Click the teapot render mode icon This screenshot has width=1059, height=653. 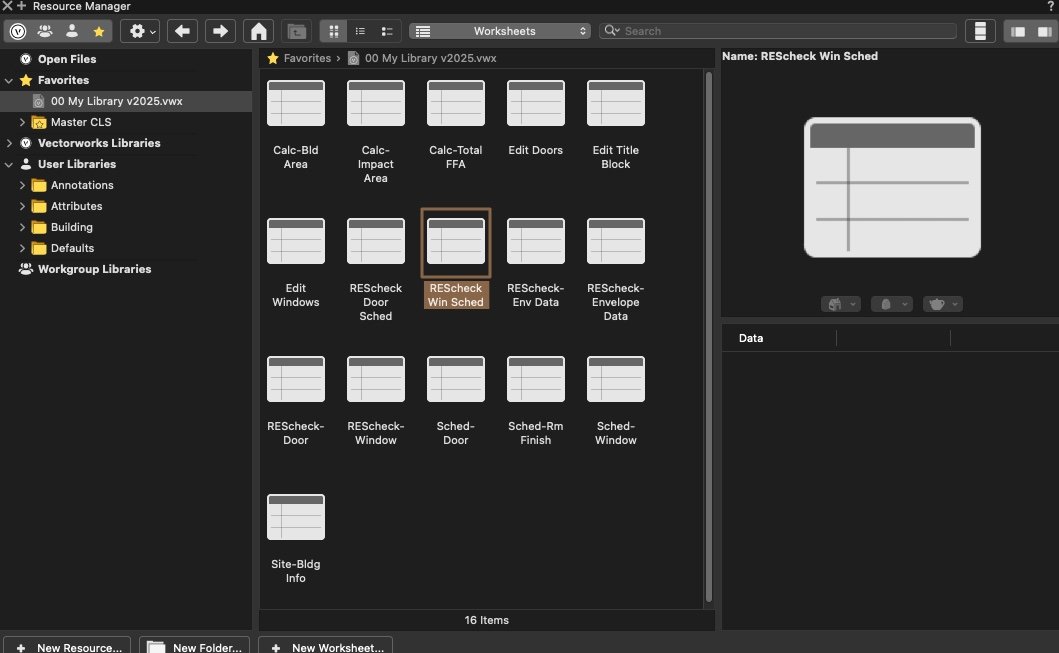pyautogui.click(x=939, y=304)
